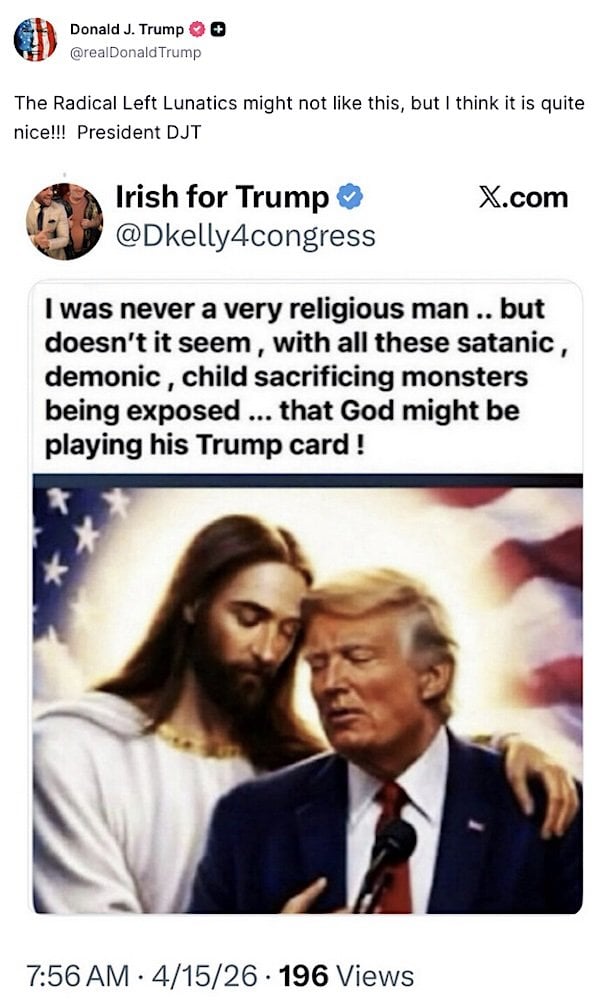Click the 'President DJT' signature text
This screenshot has width=600, height=1005.
coord(139,133)
